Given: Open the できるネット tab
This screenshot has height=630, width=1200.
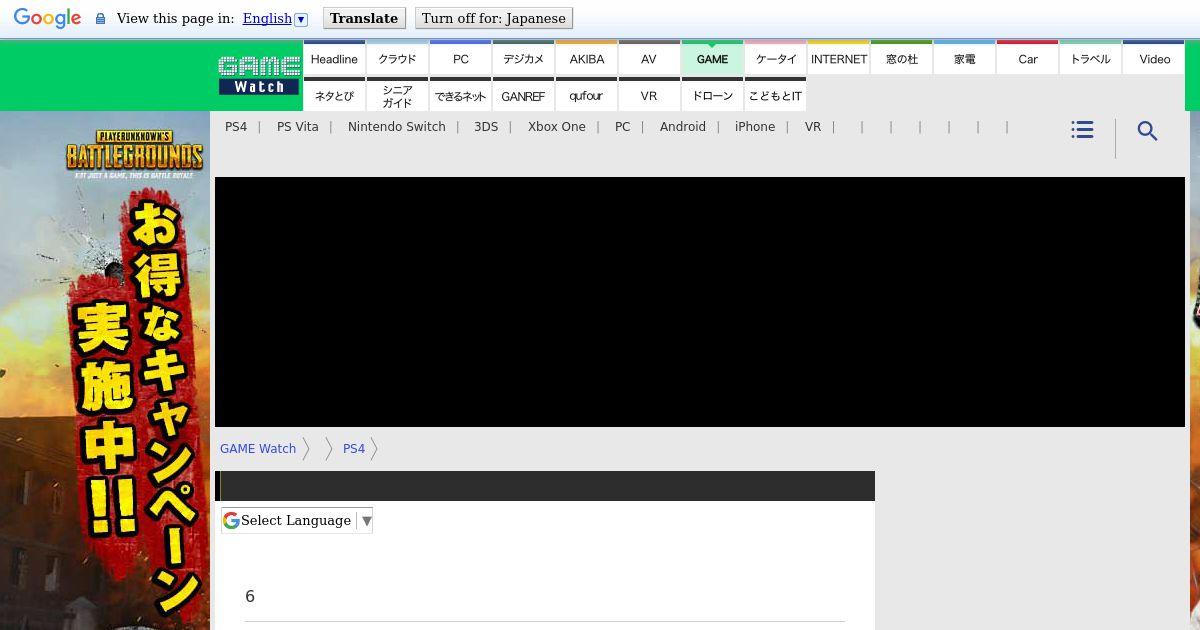Looking at the screenshot, I should 460,94.
